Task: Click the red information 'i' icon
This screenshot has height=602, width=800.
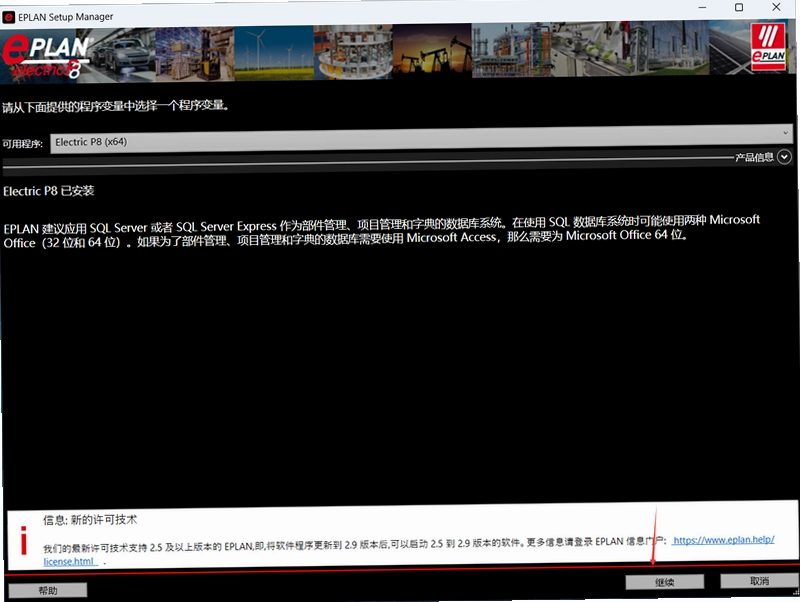Action: pos(23,540)
